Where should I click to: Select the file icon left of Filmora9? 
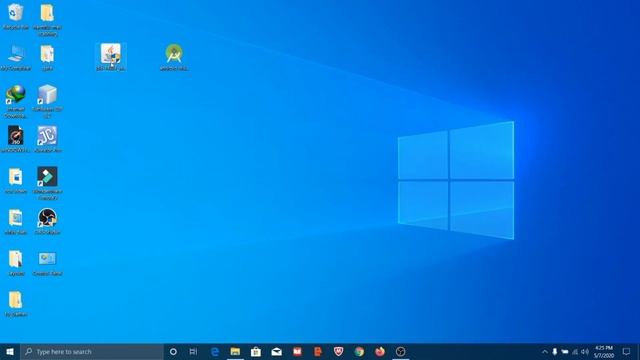(x=16, y=180)
